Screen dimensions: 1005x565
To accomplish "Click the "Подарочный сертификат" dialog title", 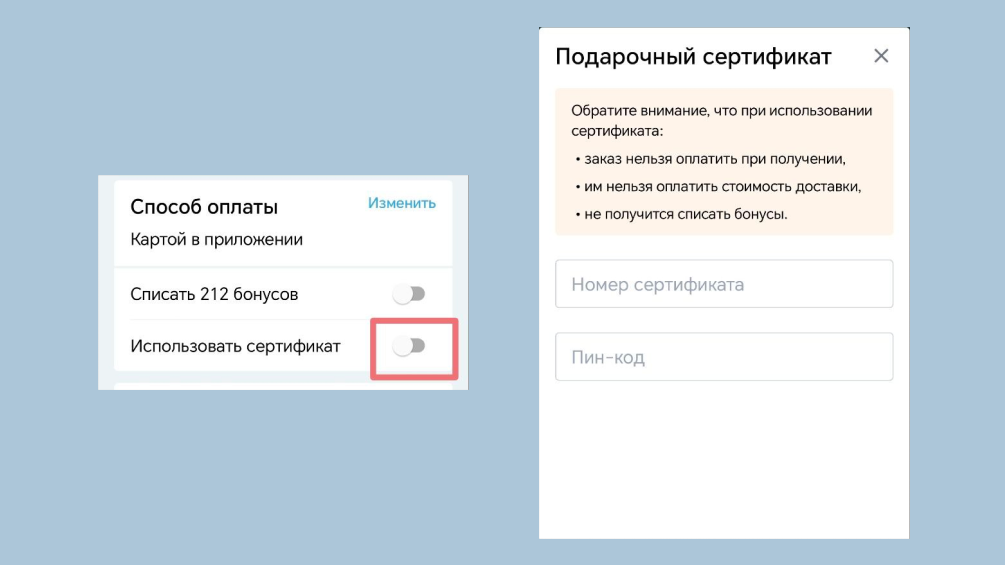I will pos(693,57).
